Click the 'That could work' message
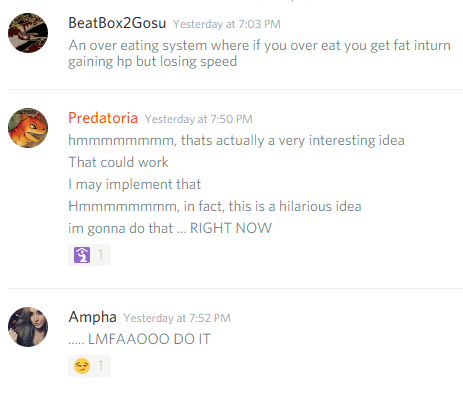463x397 pixels. tap(118, 162)
